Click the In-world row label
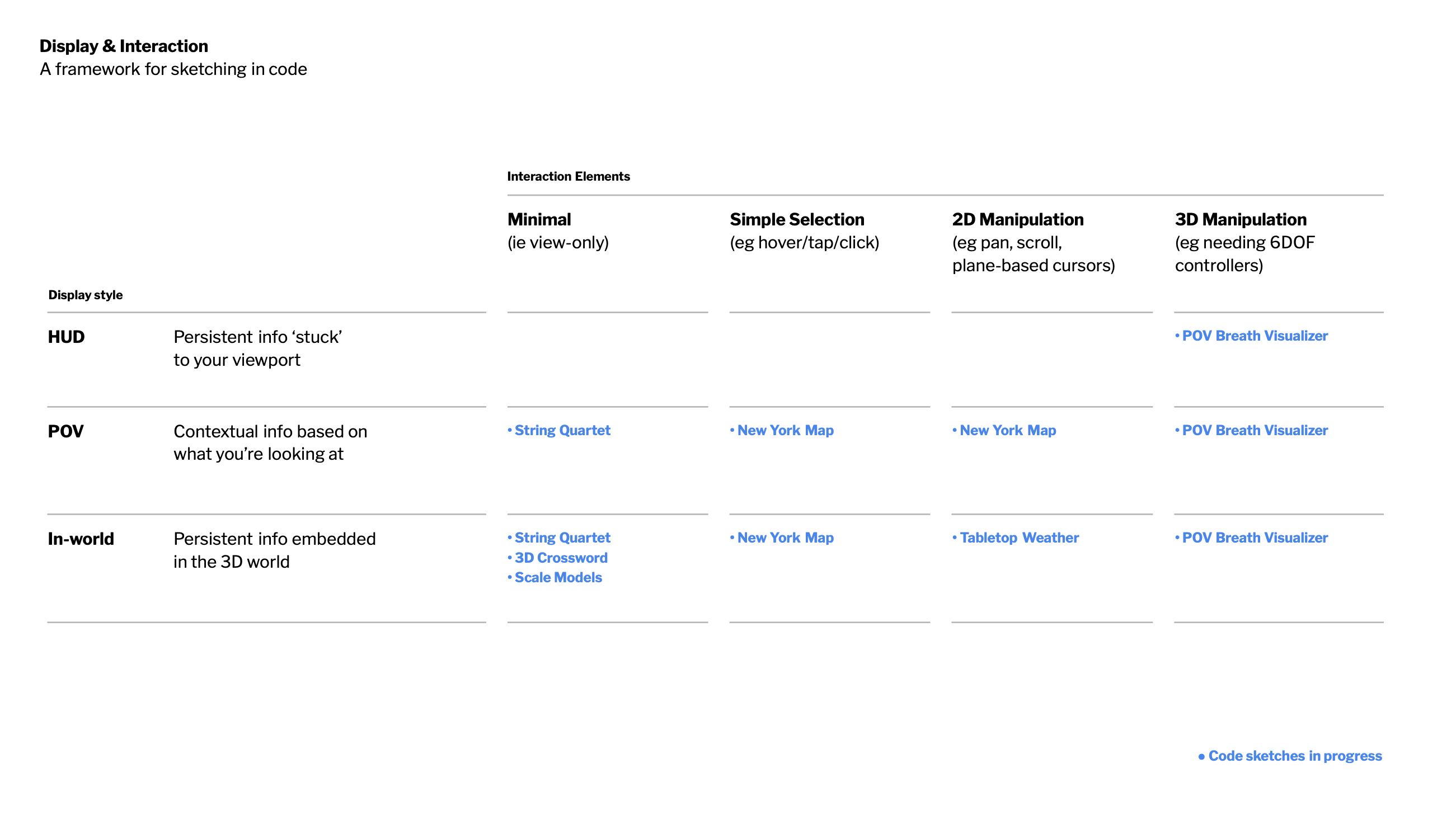This screenshot has width=1456, height=820. (81, 539)
